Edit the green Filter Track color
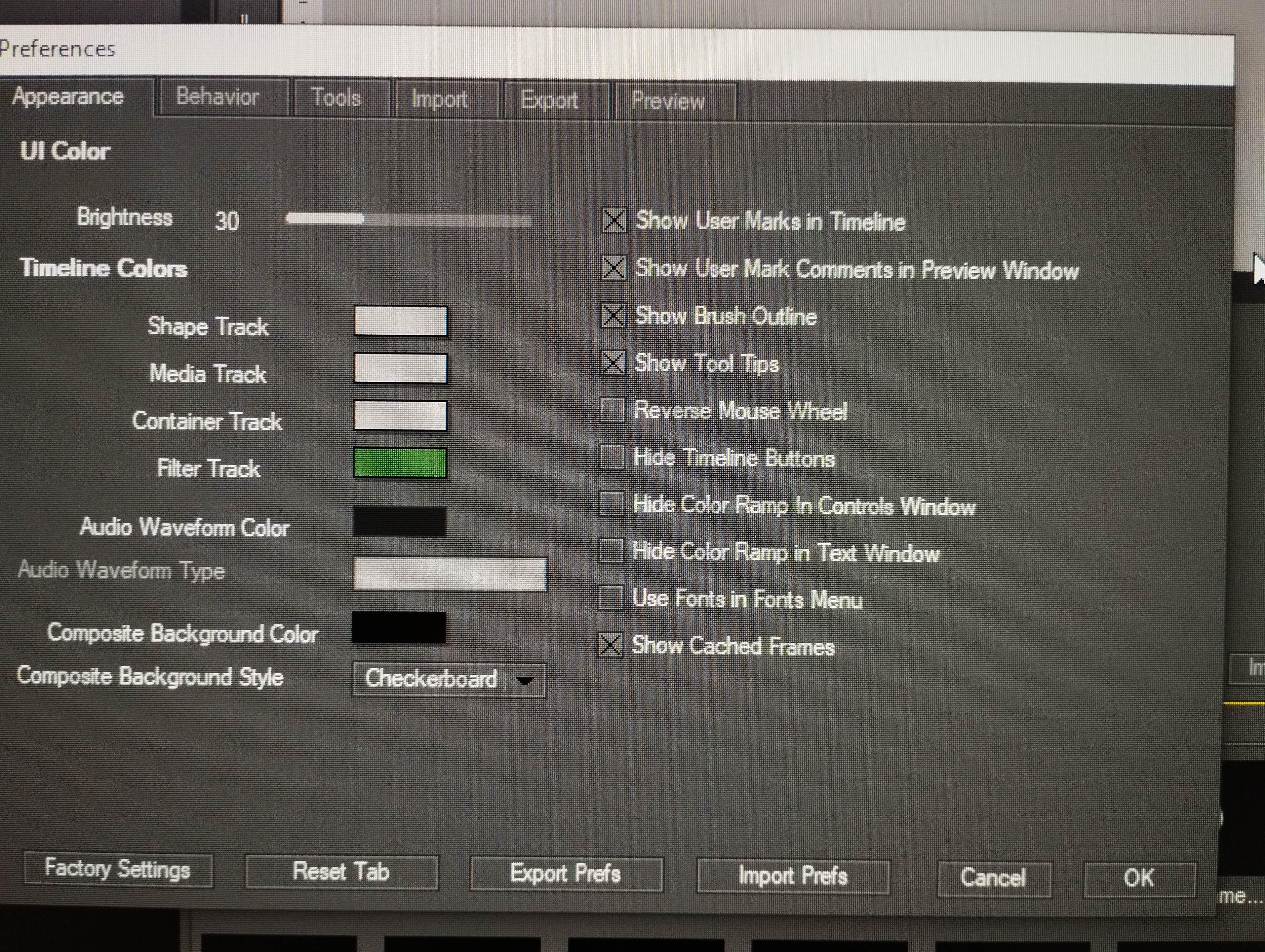Image resolution: width=1265 pixels, height=952 pixels. 400,463
